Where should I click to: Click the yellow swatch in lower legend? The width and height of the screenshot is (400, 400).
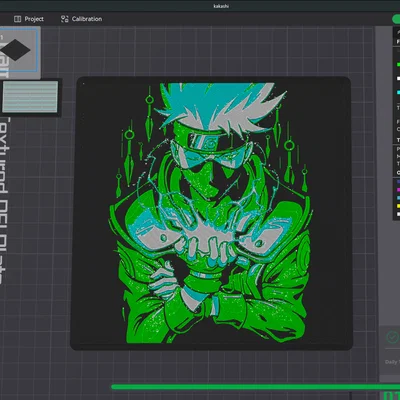(398, 206)
